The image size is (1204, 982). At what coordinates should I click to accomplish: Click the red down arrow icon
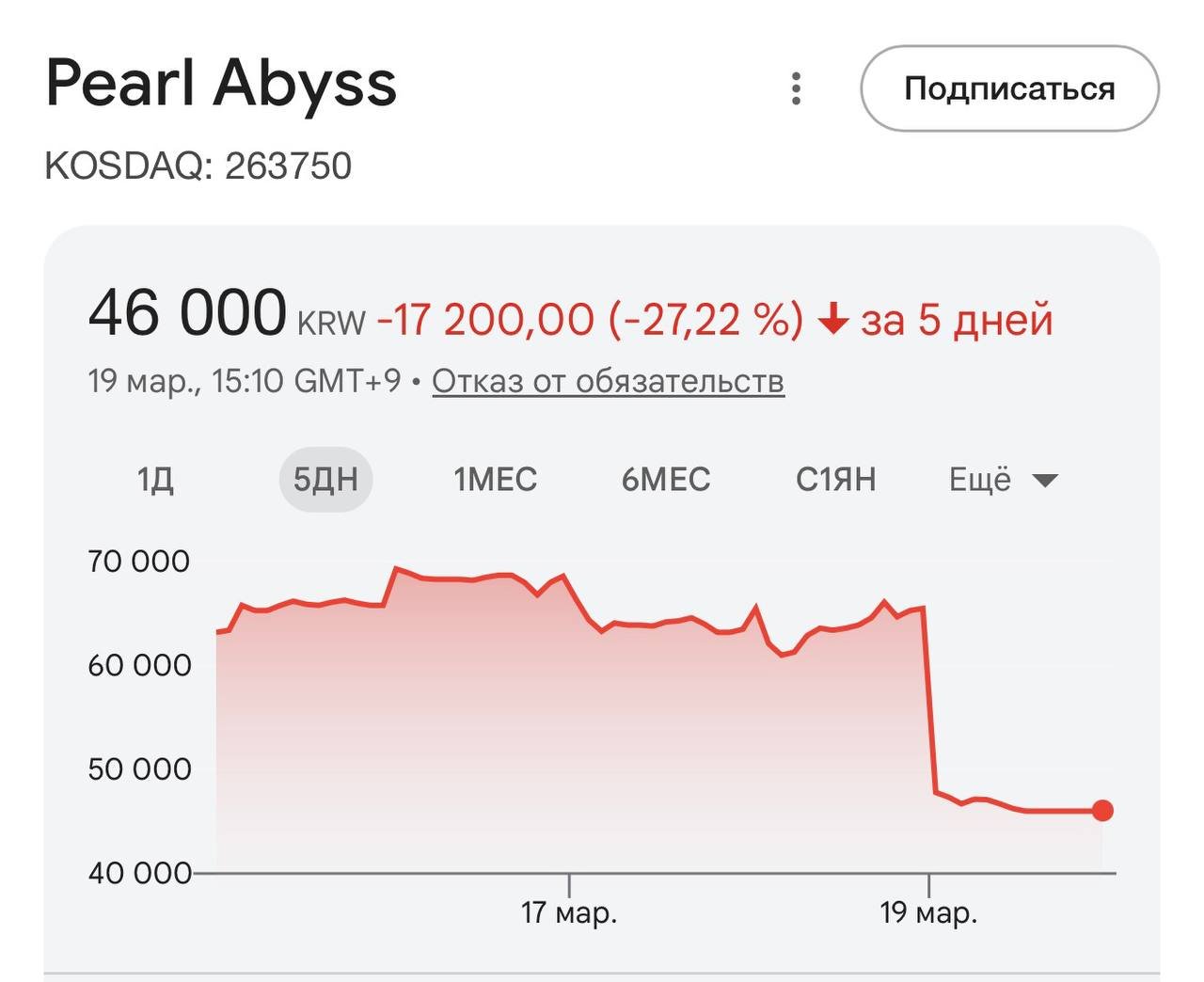coord(833,322)
